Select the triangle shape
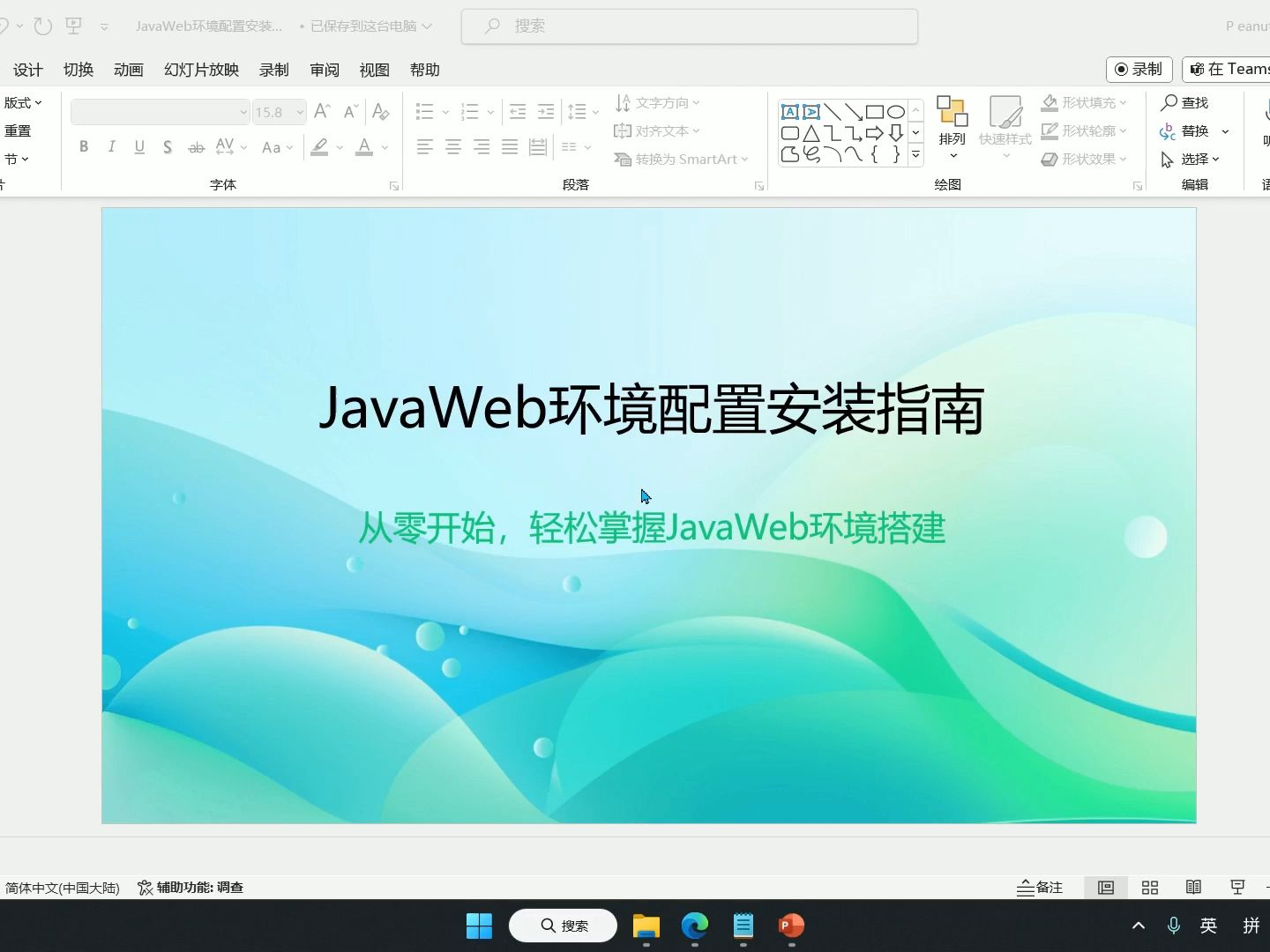Viewport: 1270px width, 952px height. (x=811, y=133)
